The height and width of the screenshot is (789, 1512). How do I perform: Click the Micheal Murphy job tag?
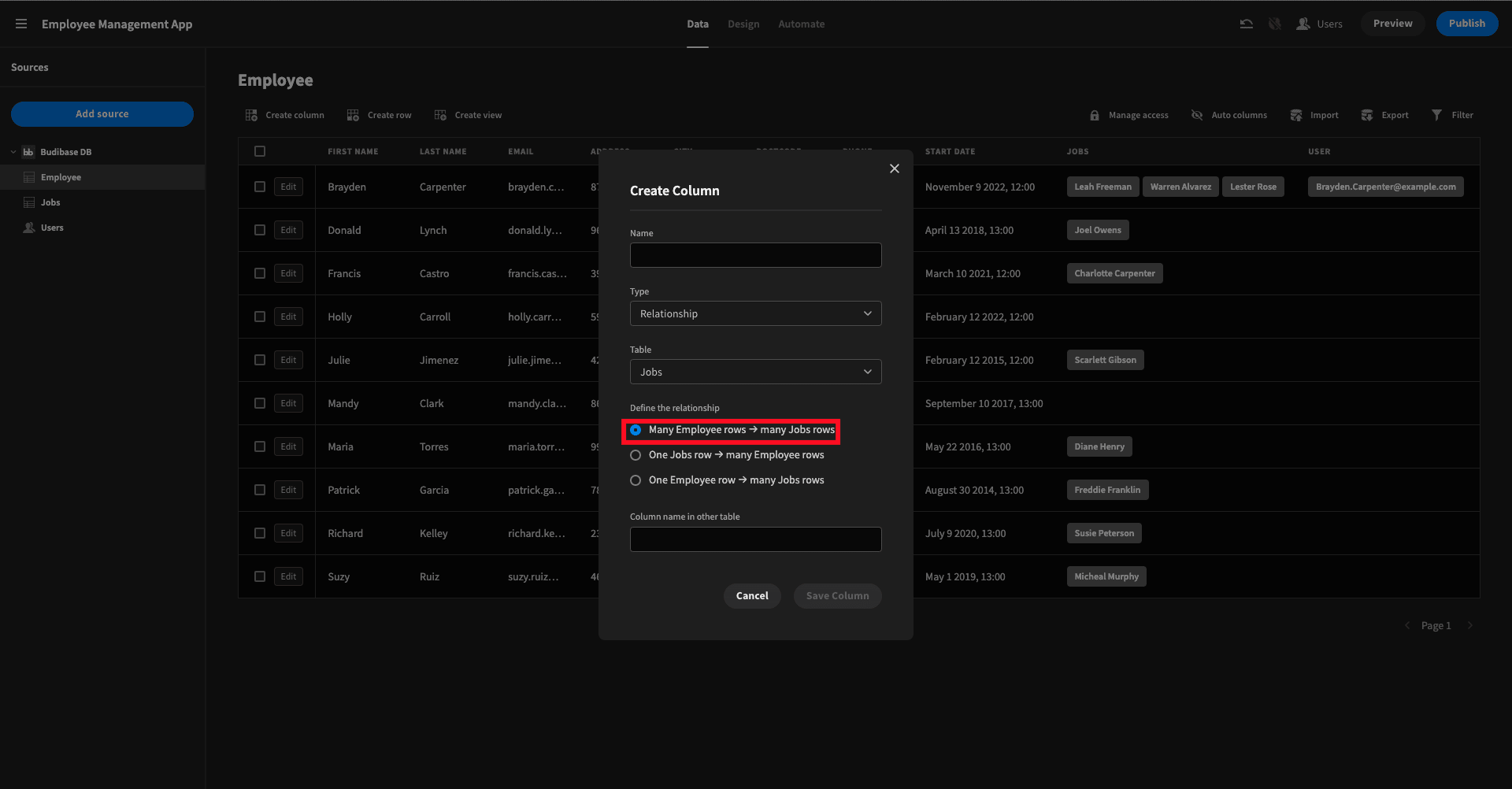(x=1106, y=576)
